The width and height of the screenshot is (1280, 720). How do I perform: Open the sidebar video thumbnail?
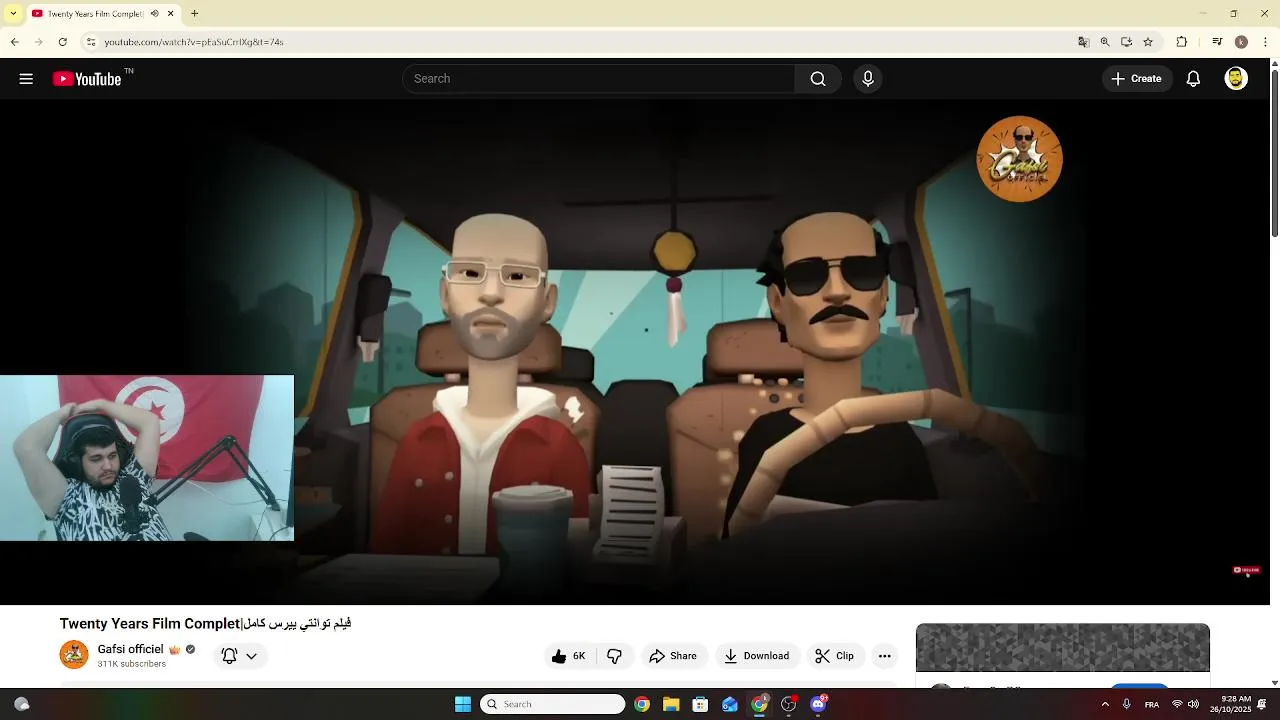1062,648
